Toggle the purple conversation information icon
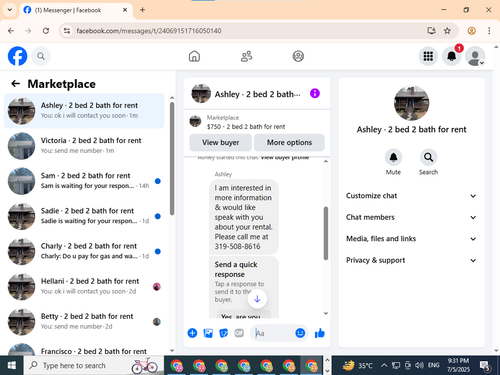 [315, 93]
